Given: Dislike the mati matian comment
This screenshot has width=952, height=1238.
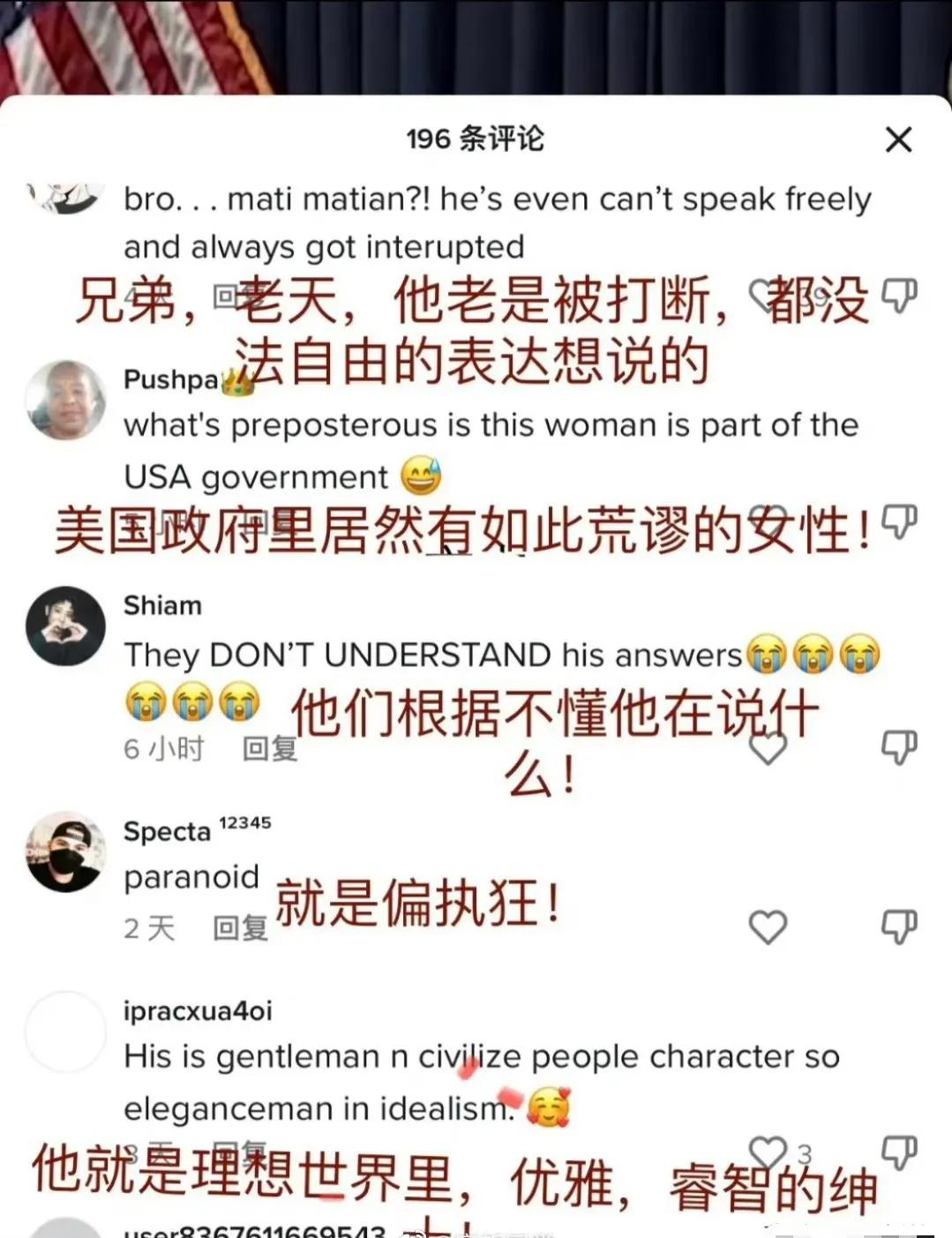Looking at the screenshot, I should click(x=899, y=296).
